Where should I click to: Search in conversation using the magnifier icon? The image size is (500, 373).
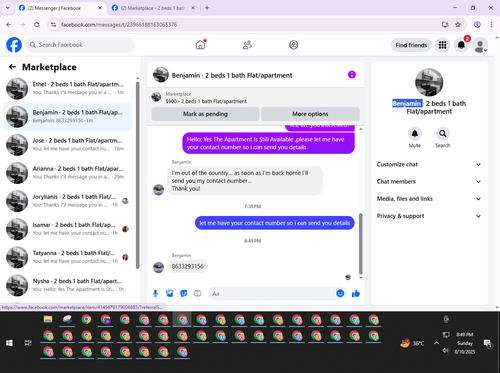point(443,134)
